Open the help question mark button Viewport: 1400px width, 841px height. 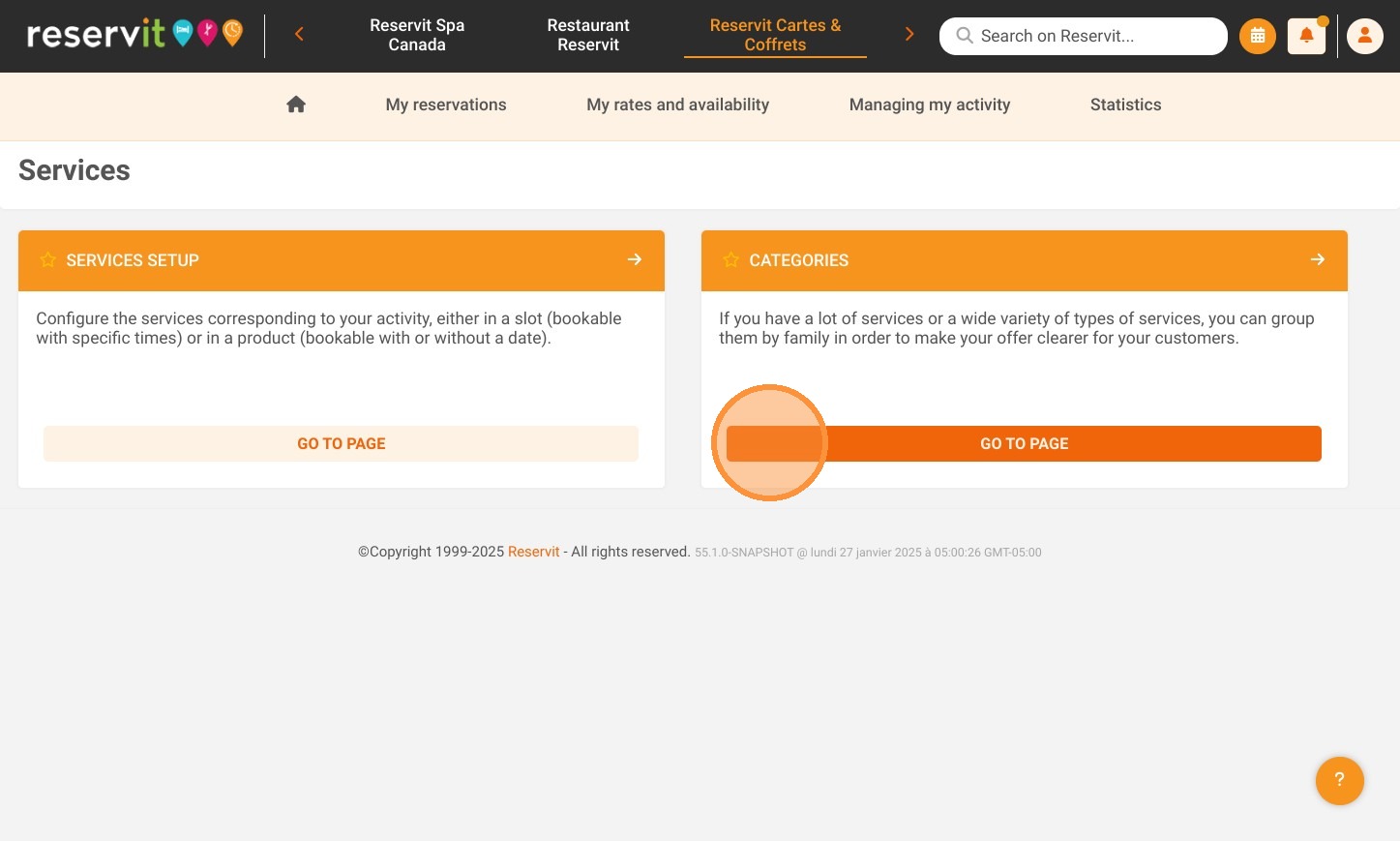(1340, 780)
